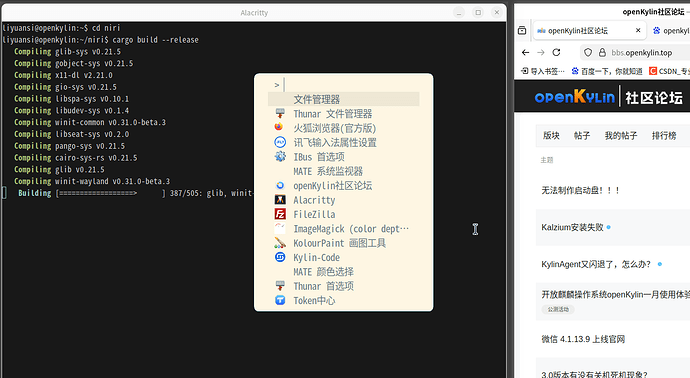Click the padlock site security icon
Viewport: 690px width, 378px height.
602,52
